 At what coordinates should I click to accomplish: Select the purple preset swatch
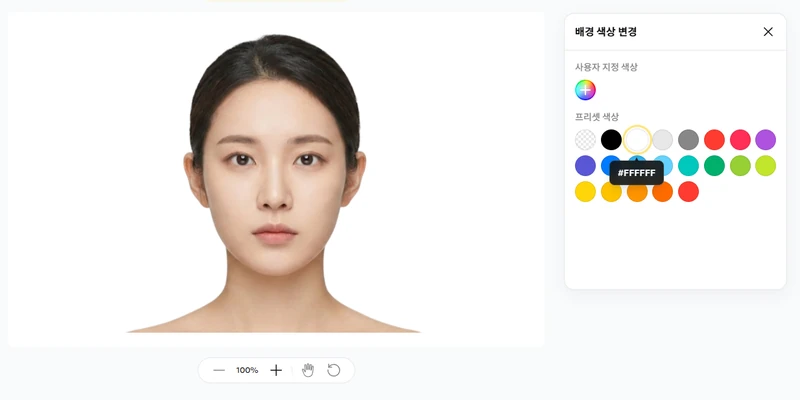point(765,140)
